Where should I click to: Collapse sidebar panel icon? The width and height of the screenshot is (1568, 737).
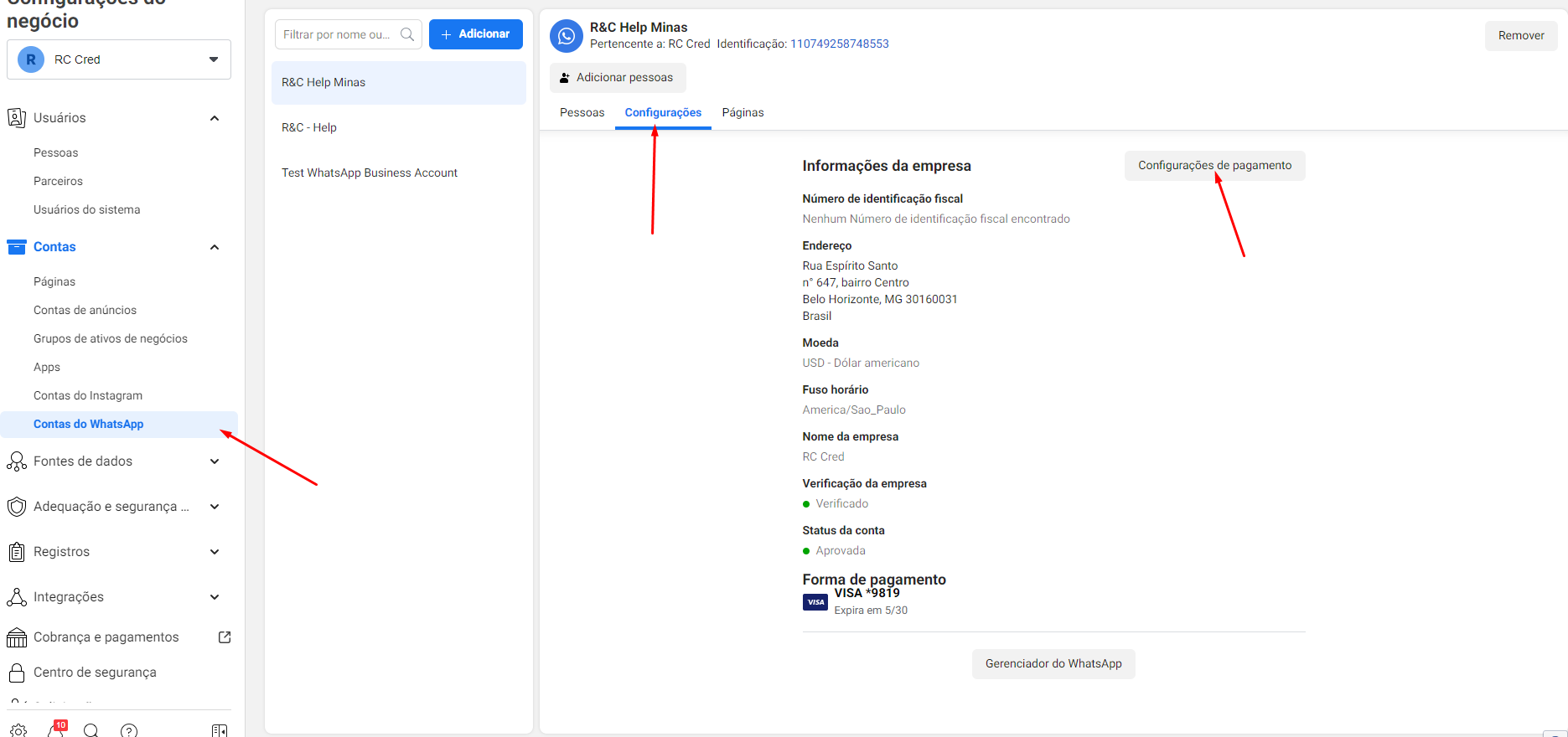pyautogui.click(x=220, y=730)
